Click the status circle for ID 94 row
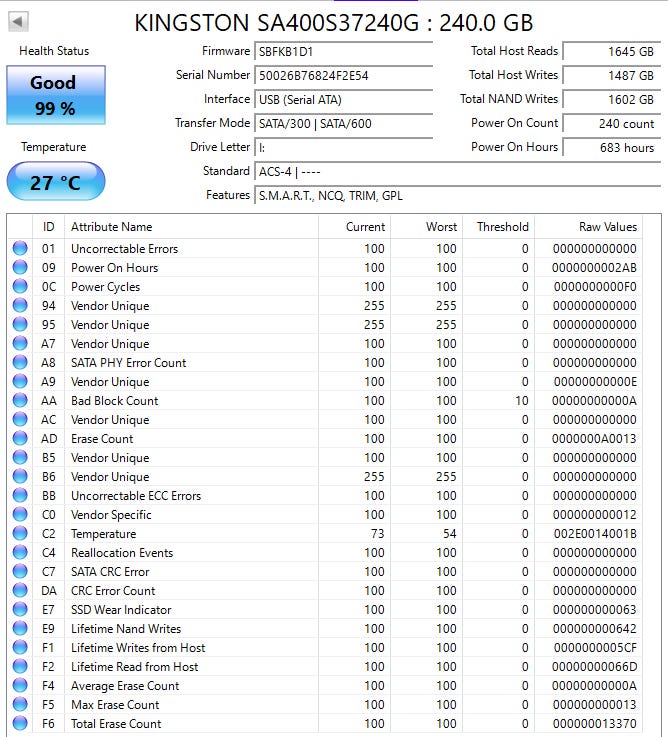 click(x=20, y=306)
